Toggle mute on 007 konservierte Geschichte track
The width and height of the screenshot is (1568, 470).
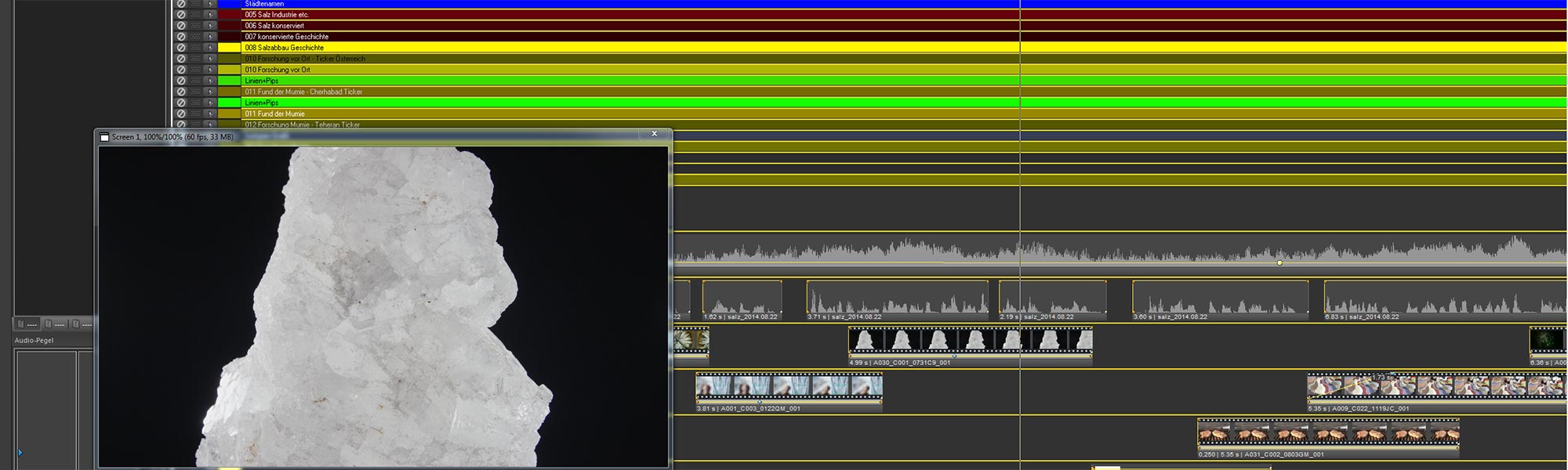click(x=181, y=37)
